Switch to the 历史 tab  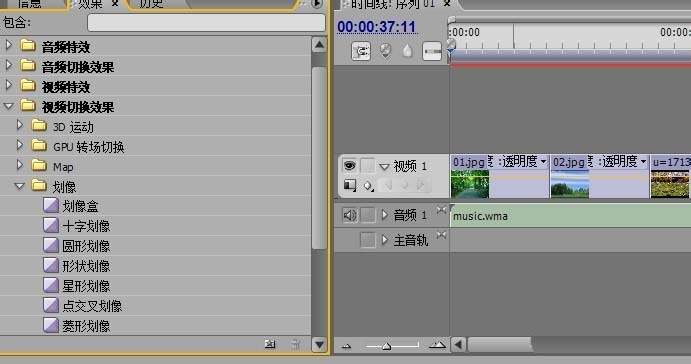[151, 4]
